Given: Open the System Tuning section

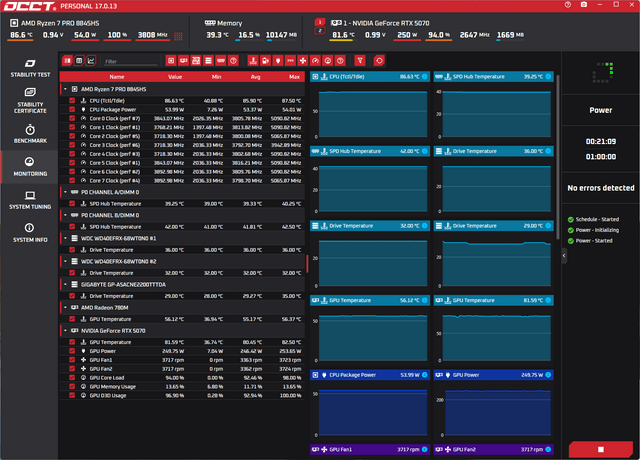Looking at the screenshot, I should coord(30,200).
